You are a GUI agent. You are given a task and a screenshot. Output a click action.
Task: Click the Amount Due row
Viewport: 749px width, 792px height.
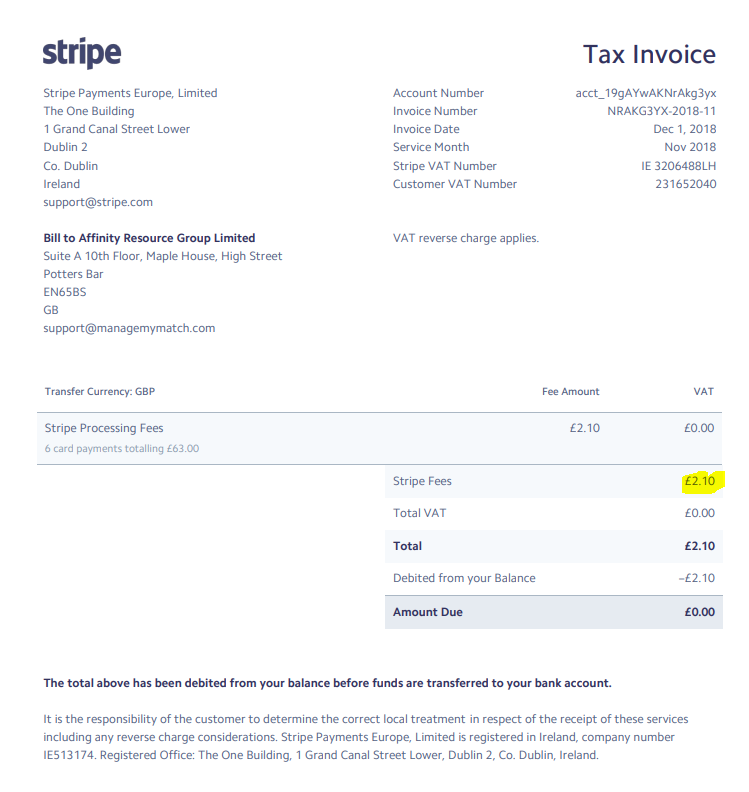554,612
